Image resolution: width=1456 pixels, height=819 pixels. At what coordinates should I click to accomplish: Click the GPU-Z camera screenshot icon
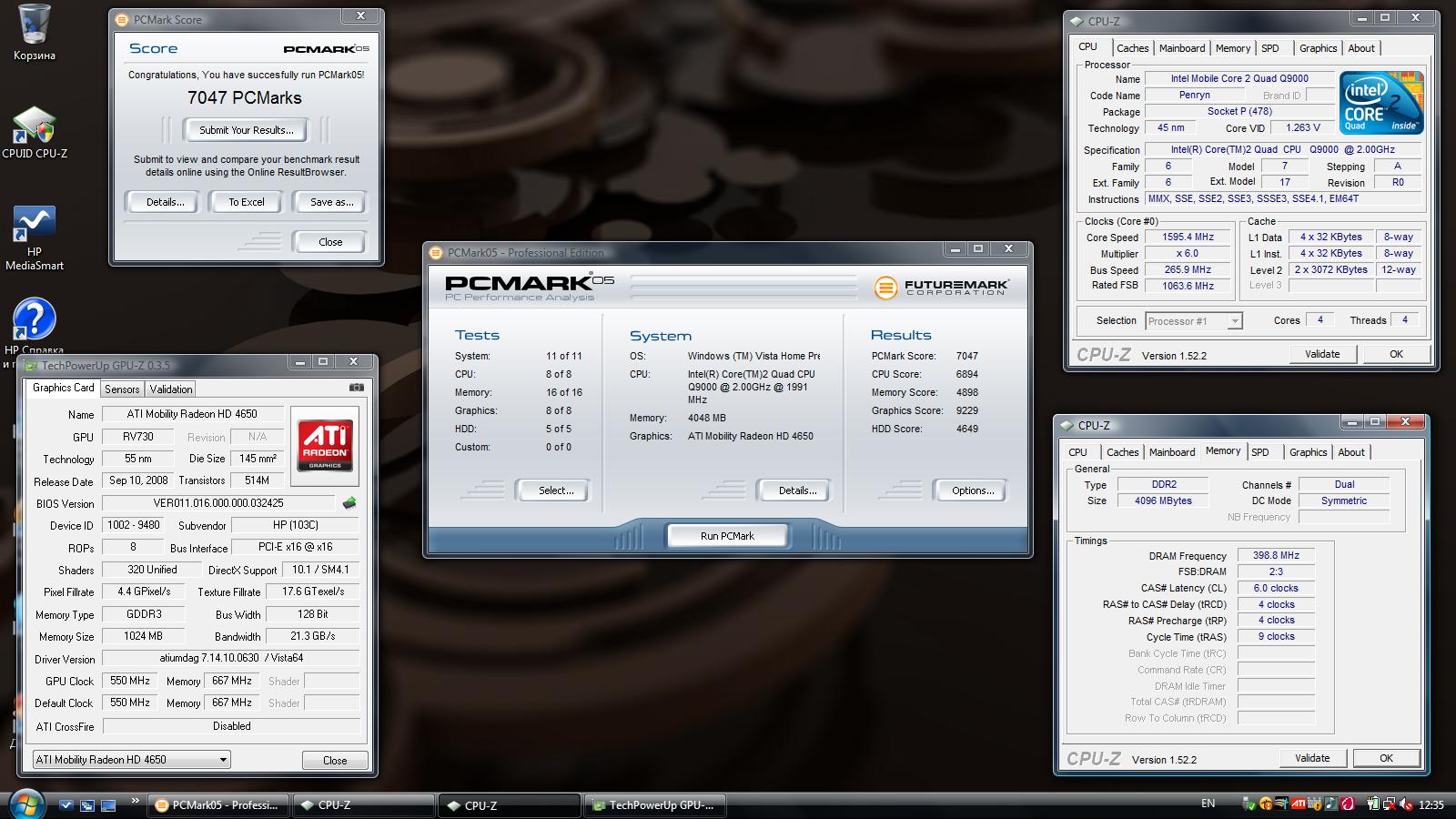pyautogui.click(x=357, y=388)
